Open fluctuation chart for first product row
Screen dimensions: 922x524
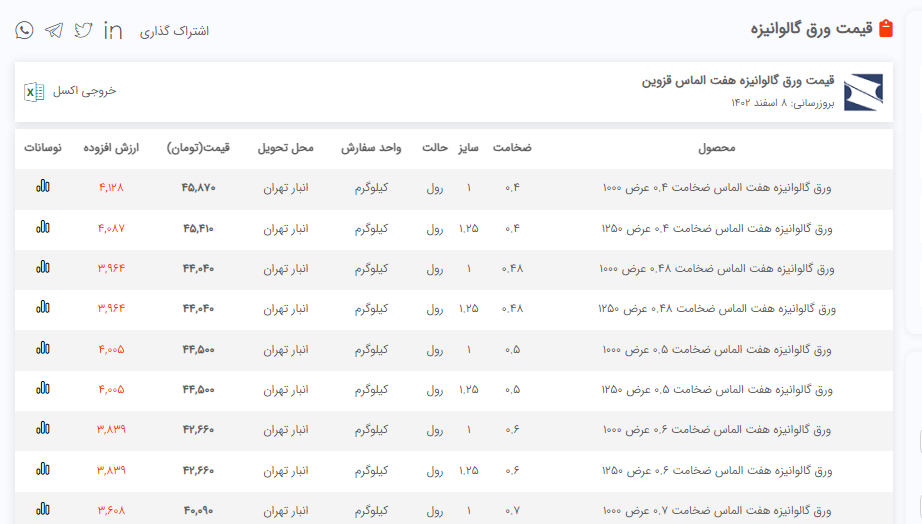point(42,186)
